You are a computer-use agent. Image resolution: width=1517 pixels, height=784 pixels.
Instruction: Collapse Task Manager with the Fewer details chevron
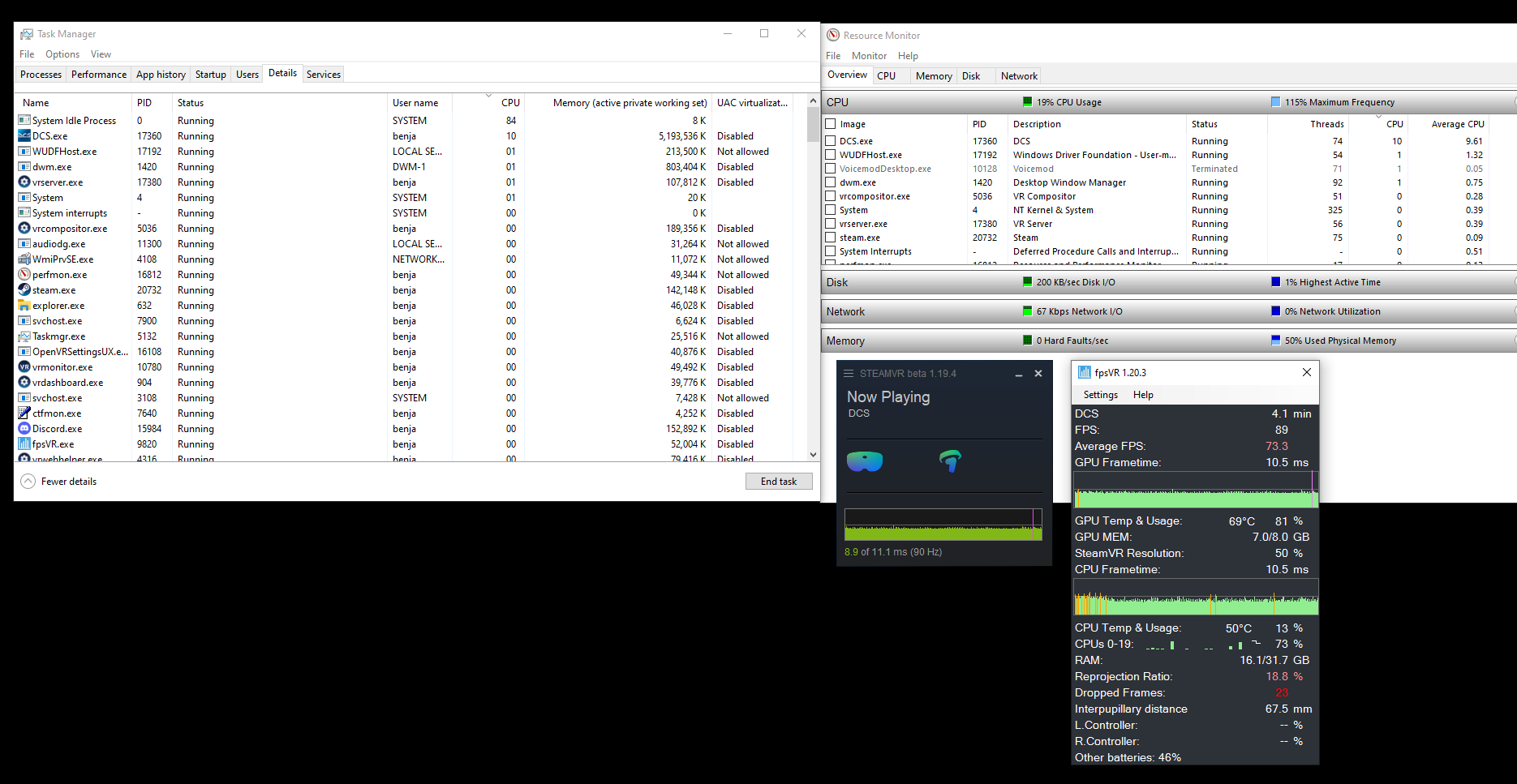click(x=28, y=481)
